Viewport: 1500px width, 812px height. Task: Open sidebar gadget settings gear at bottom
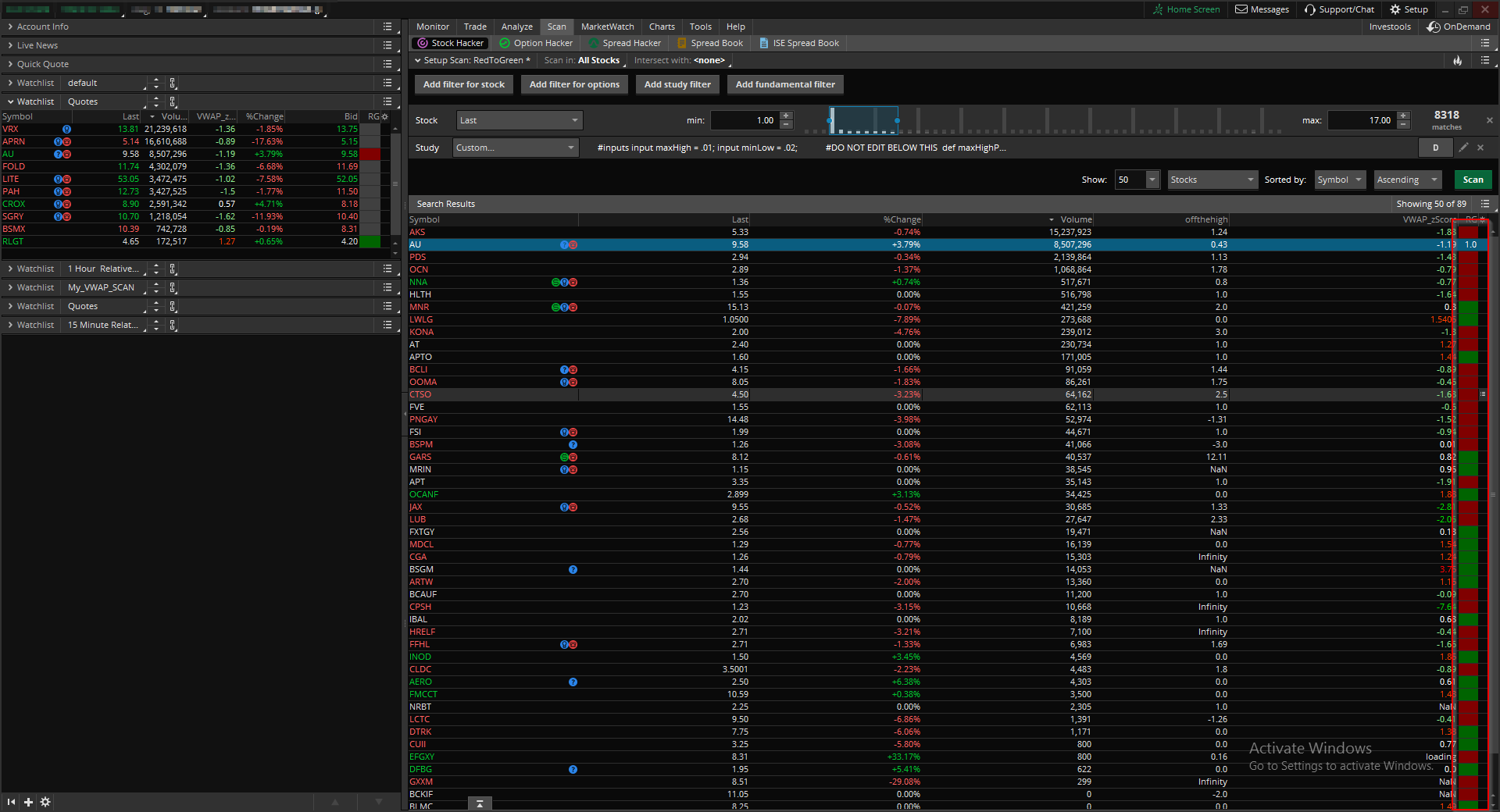(x=45, y=802)
